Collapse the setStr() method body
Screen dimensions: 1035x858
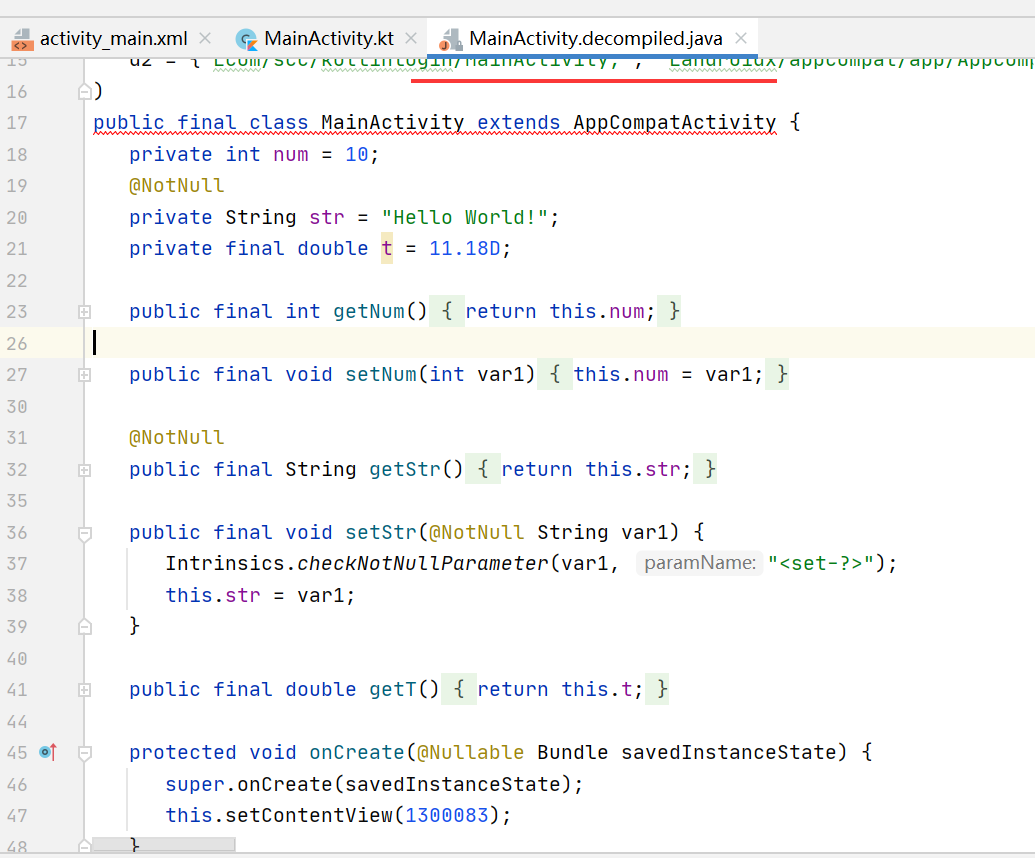tap(84, 533)
